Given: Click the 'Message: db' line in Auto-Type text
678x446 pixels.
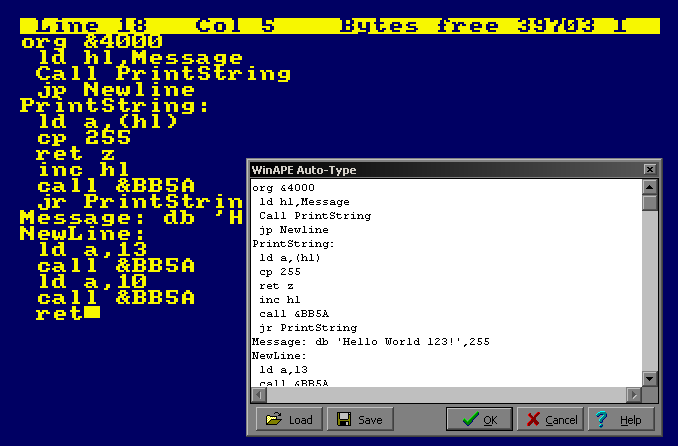Looking at the screenshot, I should [371, 341].
